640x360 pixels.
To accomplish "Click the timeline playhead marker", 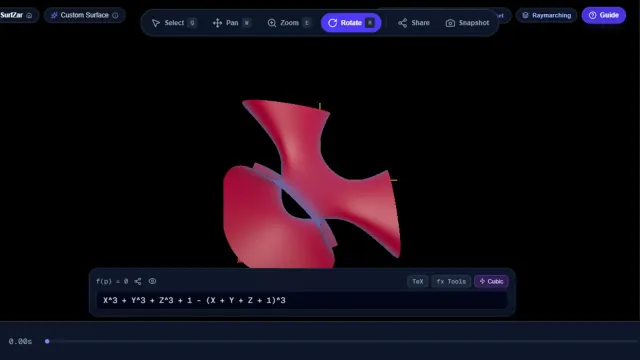I will pyautogui.click(x=47, y=341).
